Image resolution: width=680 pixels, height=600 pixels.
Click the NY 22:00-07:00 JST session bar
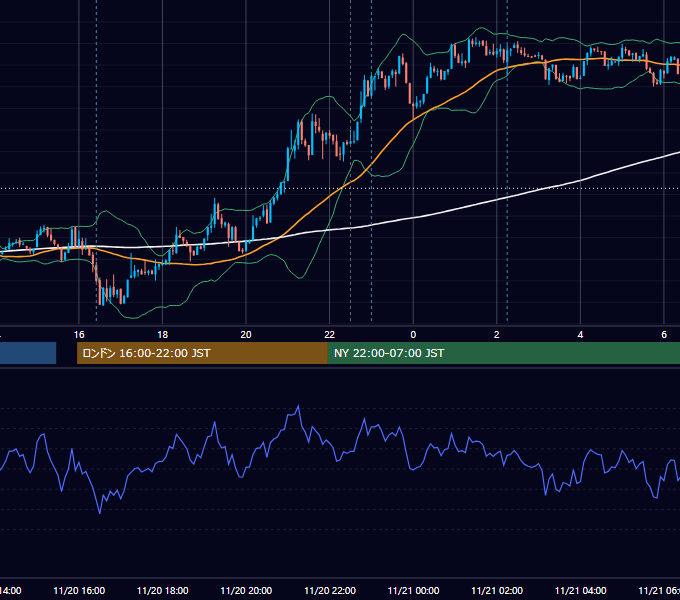click(503, 353)
